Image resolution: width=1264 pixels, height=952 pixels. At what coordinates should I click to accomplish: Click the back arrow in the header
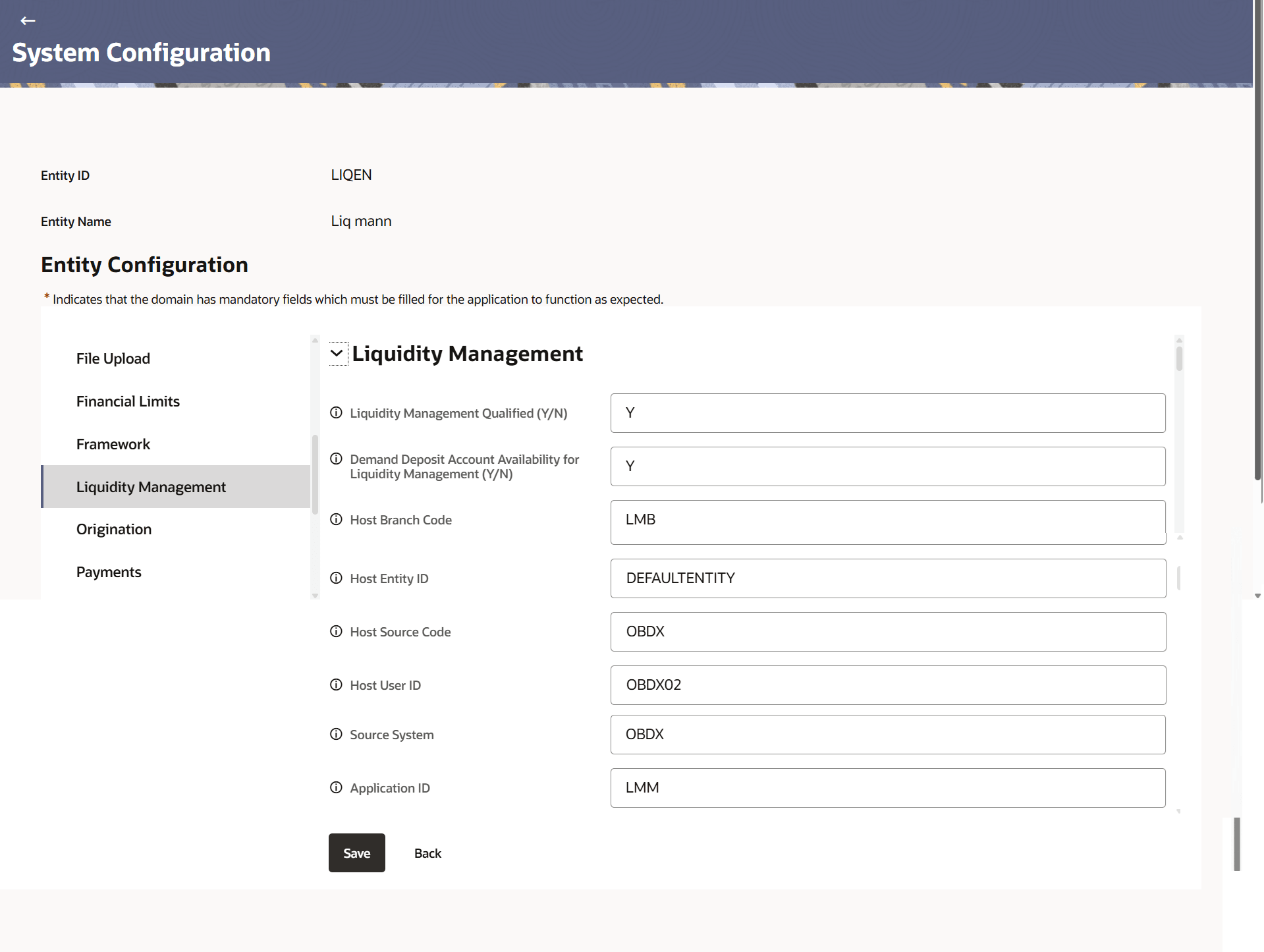click(x=28, y=20)
